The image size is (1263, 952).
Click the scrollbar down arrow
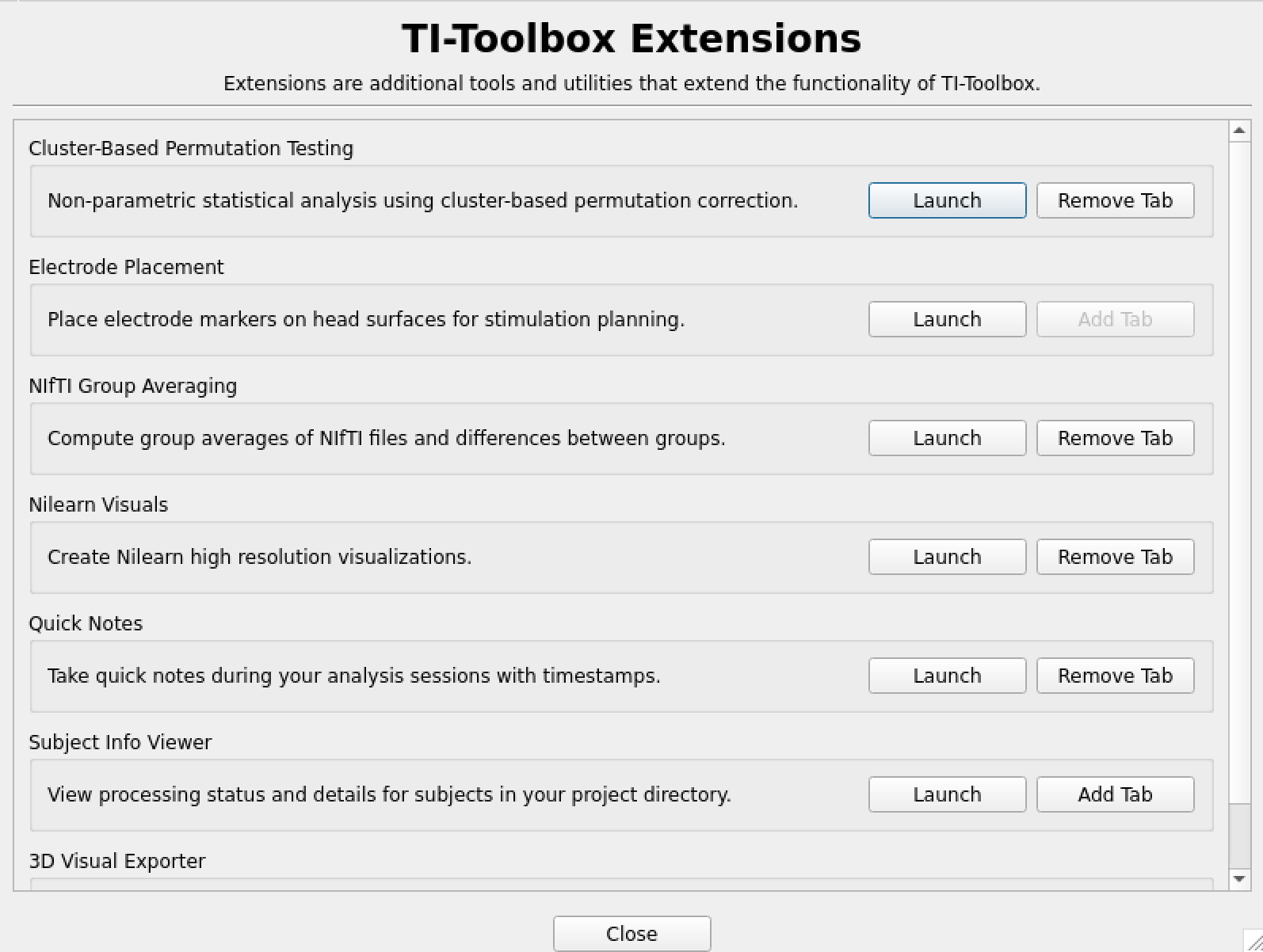(x=1238, y=878)
